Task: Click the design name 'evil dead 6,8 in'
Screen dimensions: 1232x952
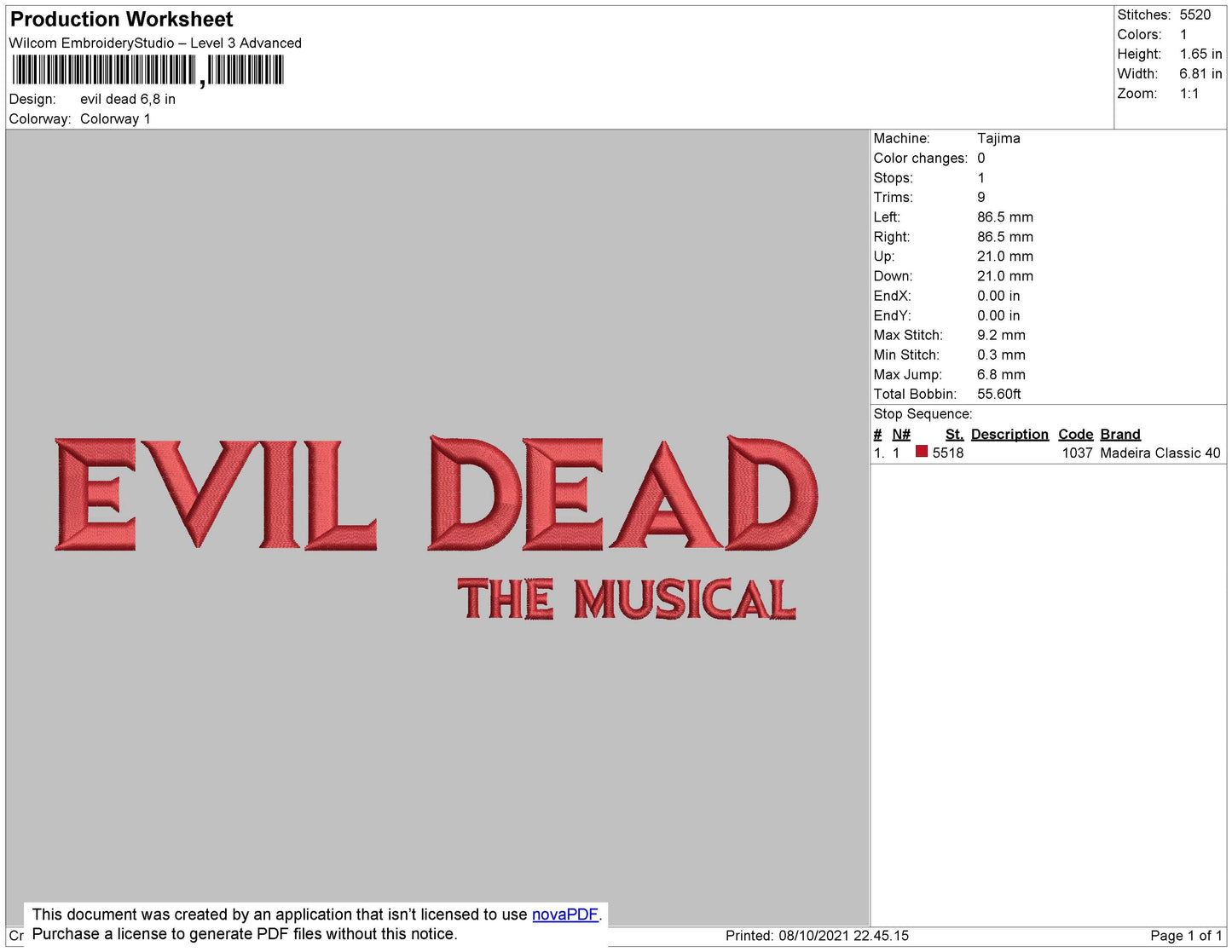Action: tap(128, 99)
